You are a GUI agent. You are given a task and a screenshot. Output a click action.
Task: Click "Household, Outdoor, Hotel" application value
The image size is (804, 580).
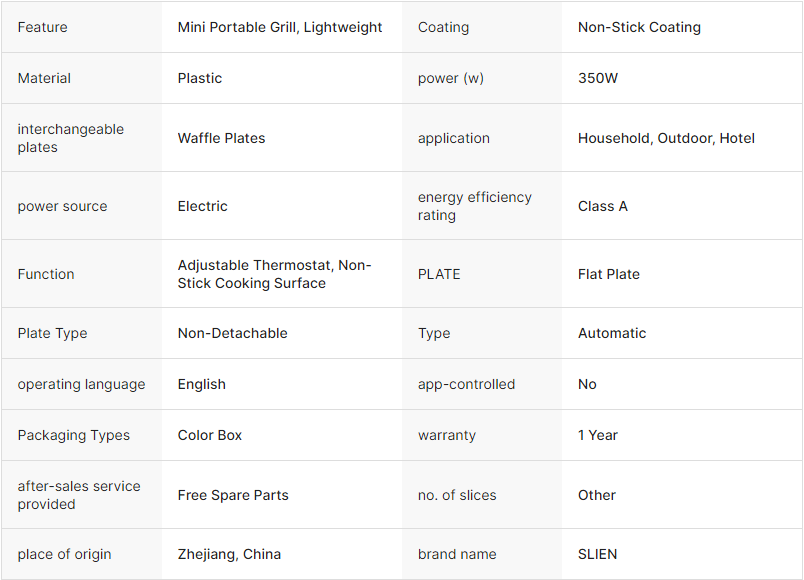(x=666, y=138)
